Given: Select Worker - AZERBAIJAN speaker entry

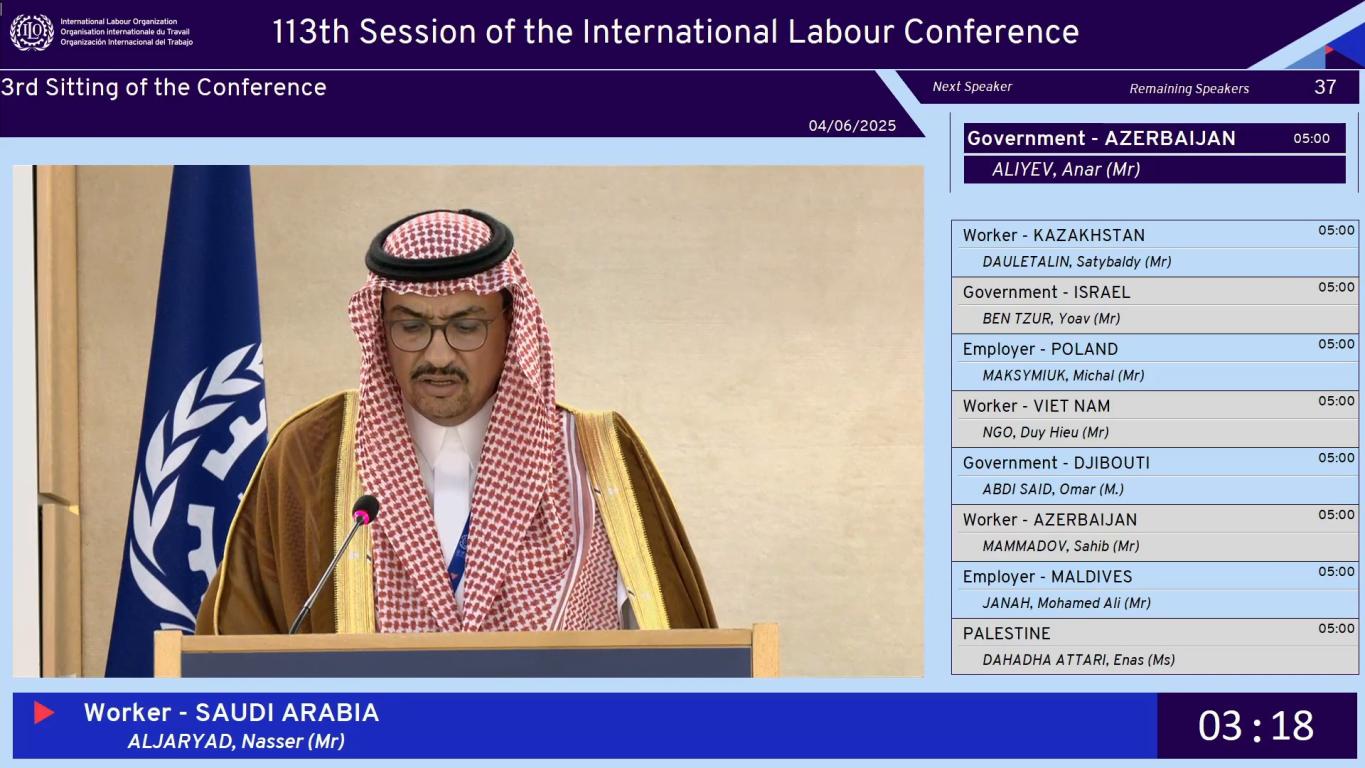Looking at the screenshot, I should click(1155, 533).
